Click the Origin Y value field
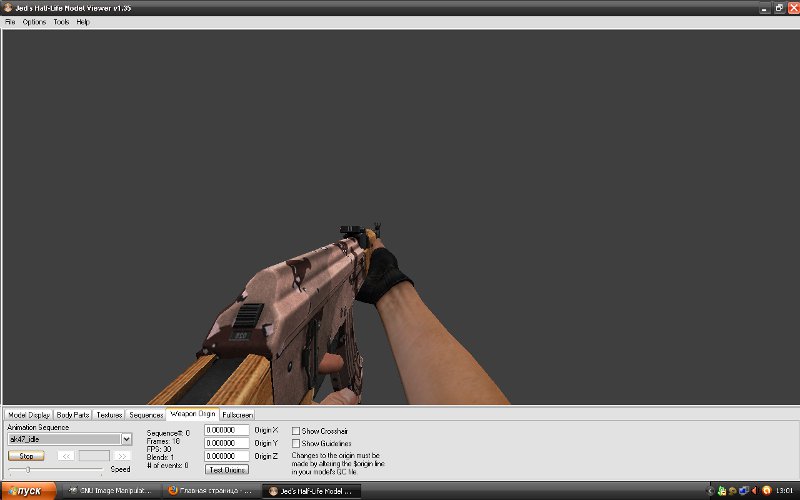Viewport: 800px width, 500px height. 227,443
